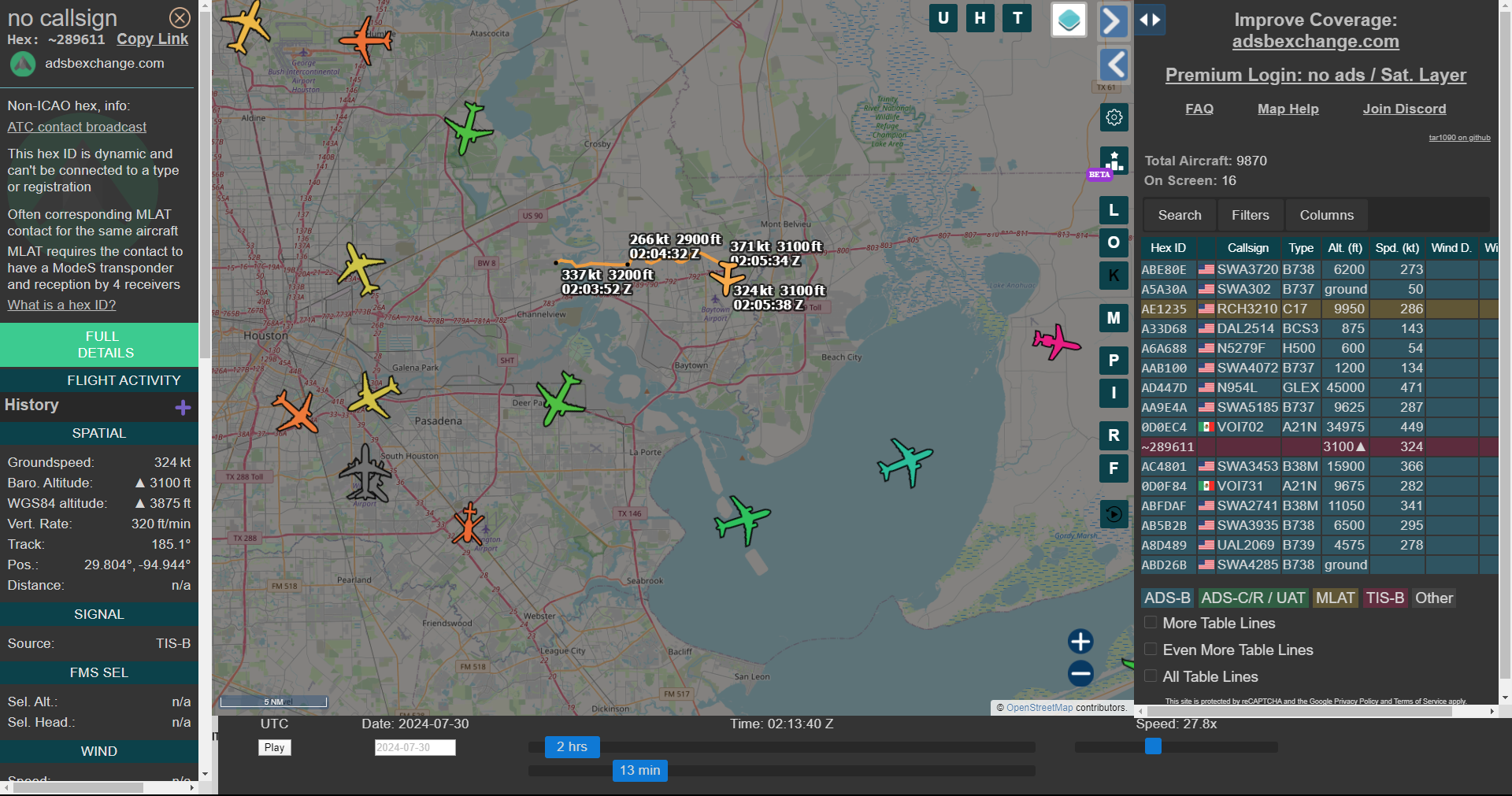Click the Play button
1512x796 pixels.
coord(274,747)
